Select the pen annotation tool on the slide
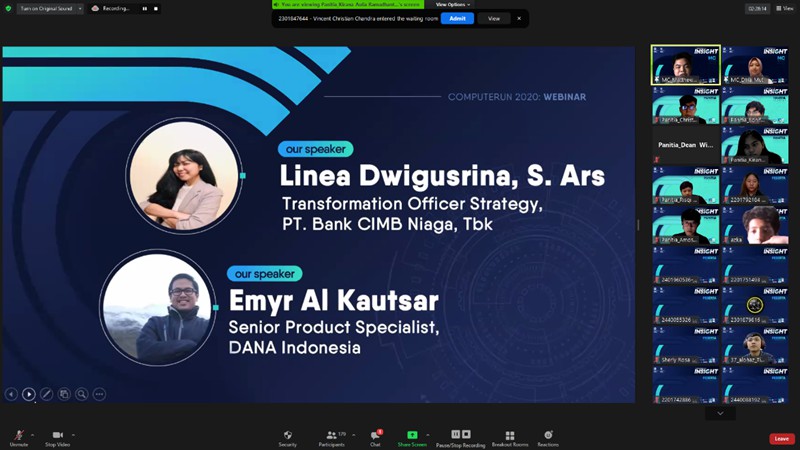This screenshot has height=450, width=800. tap(46, 394)
